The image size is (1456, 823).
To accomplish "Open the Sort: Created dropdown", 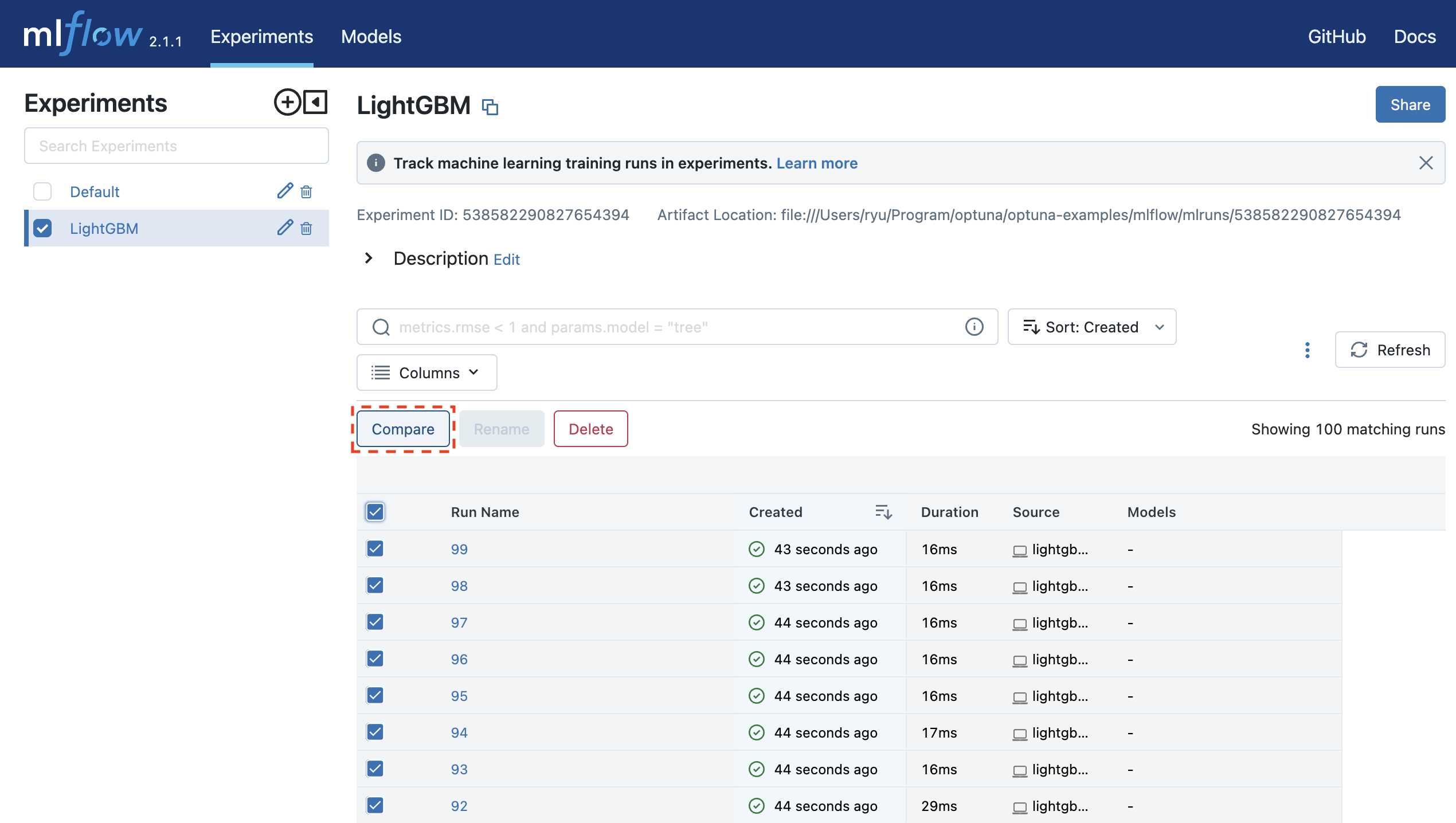I will [1092, 327].
